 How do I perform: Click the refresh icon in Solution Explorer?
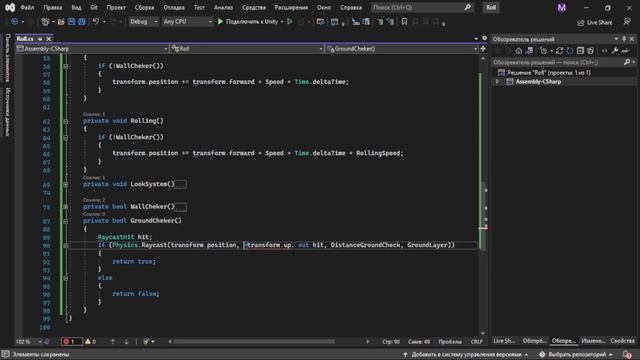(x=570, y=51)
